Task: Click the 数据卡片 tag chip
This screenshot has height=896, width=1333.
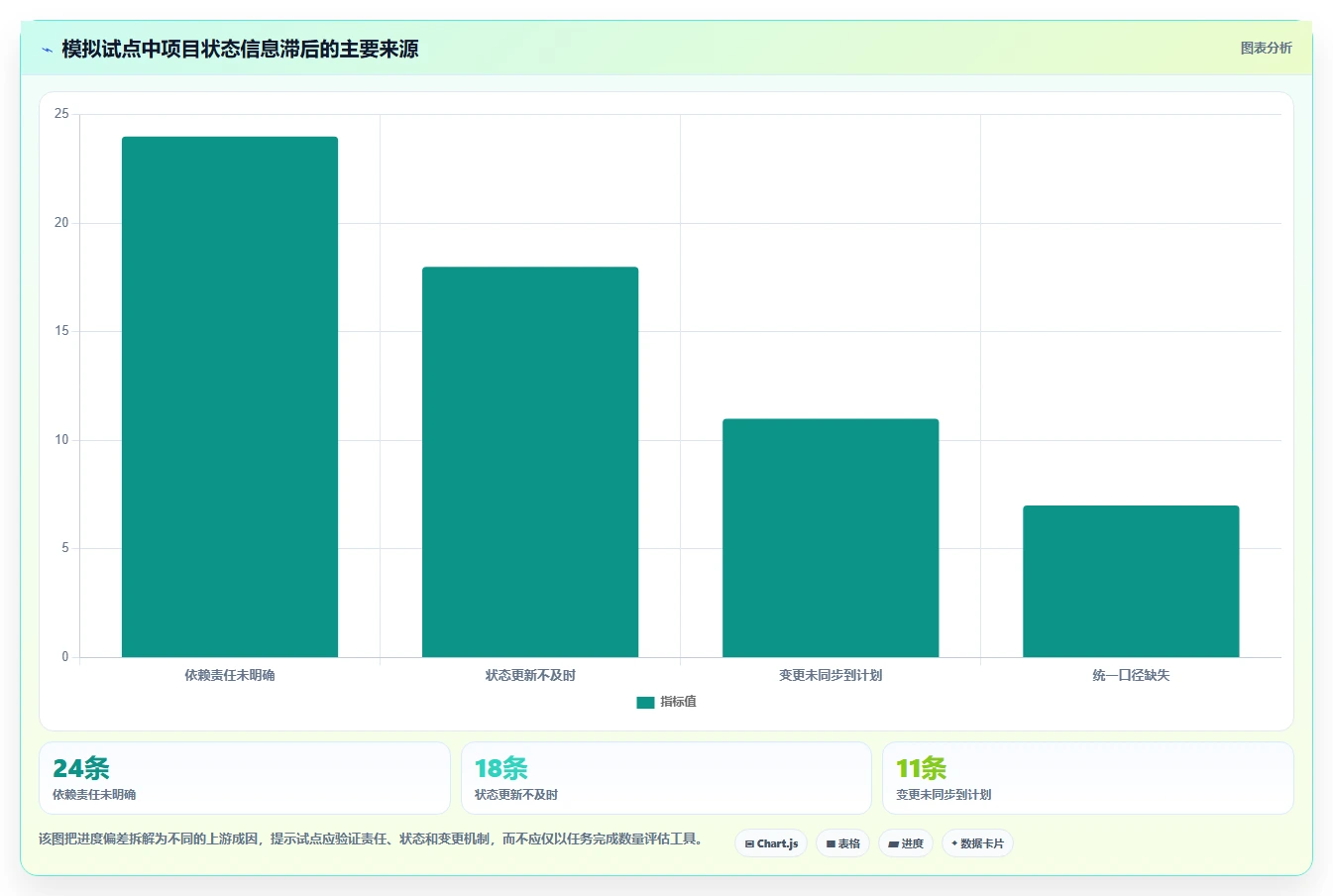Action: pos(977,843)
